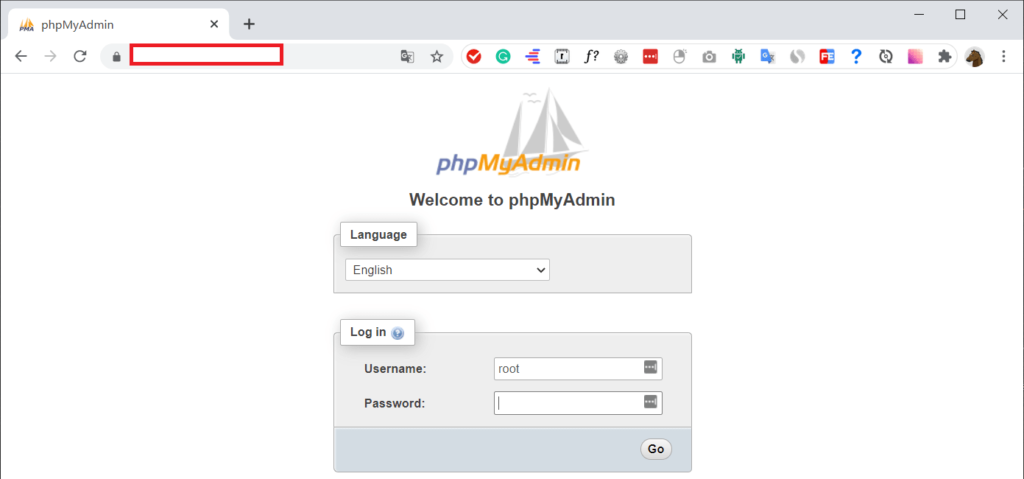This screenshot has width=1024, height=479.
Task: Click the Welcome to phpMyAdmin heading
Action: click(x=512, y=200)
